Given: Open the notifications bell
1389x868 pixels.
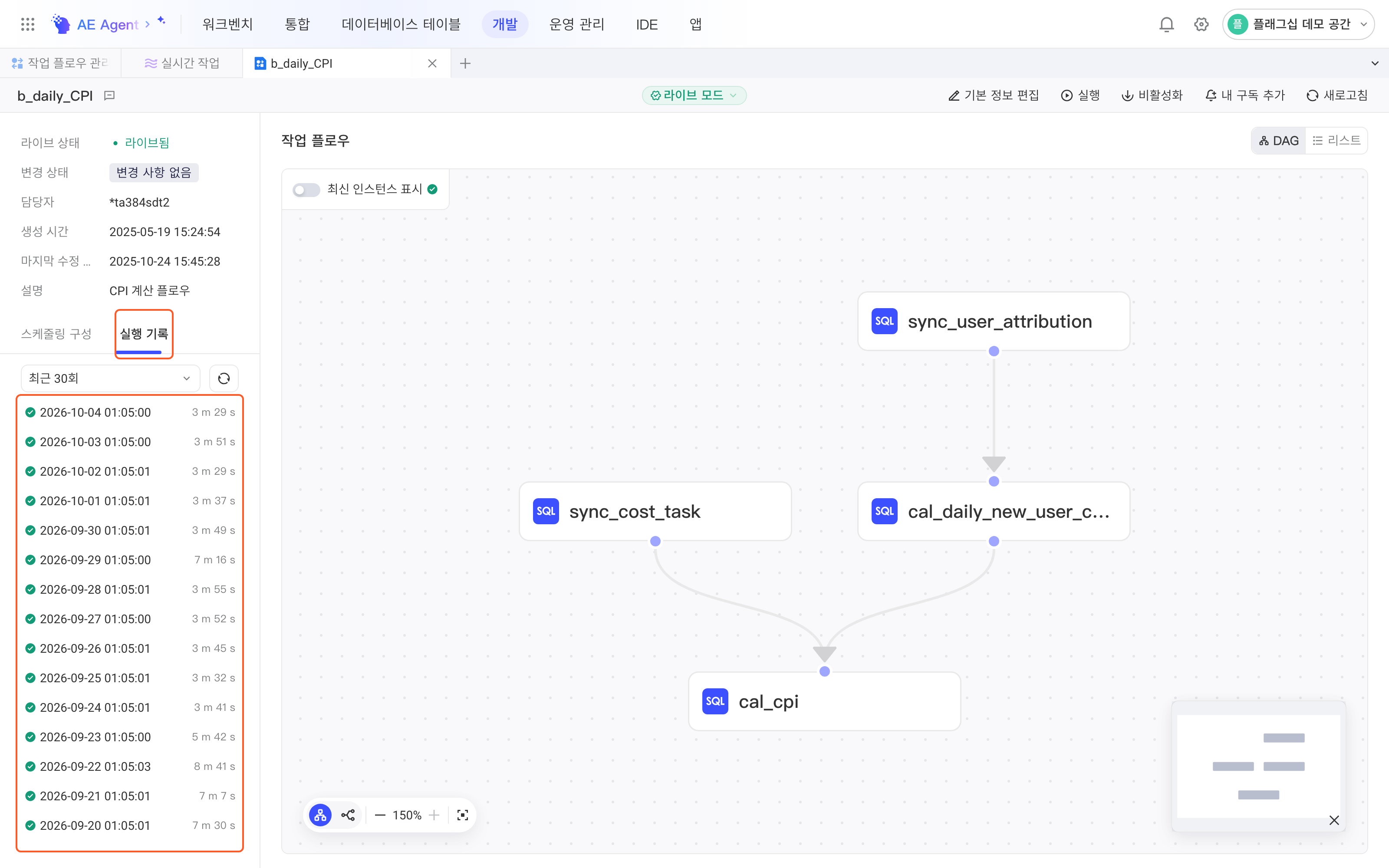Looking at the screenshot, I should pos(1166,24).
